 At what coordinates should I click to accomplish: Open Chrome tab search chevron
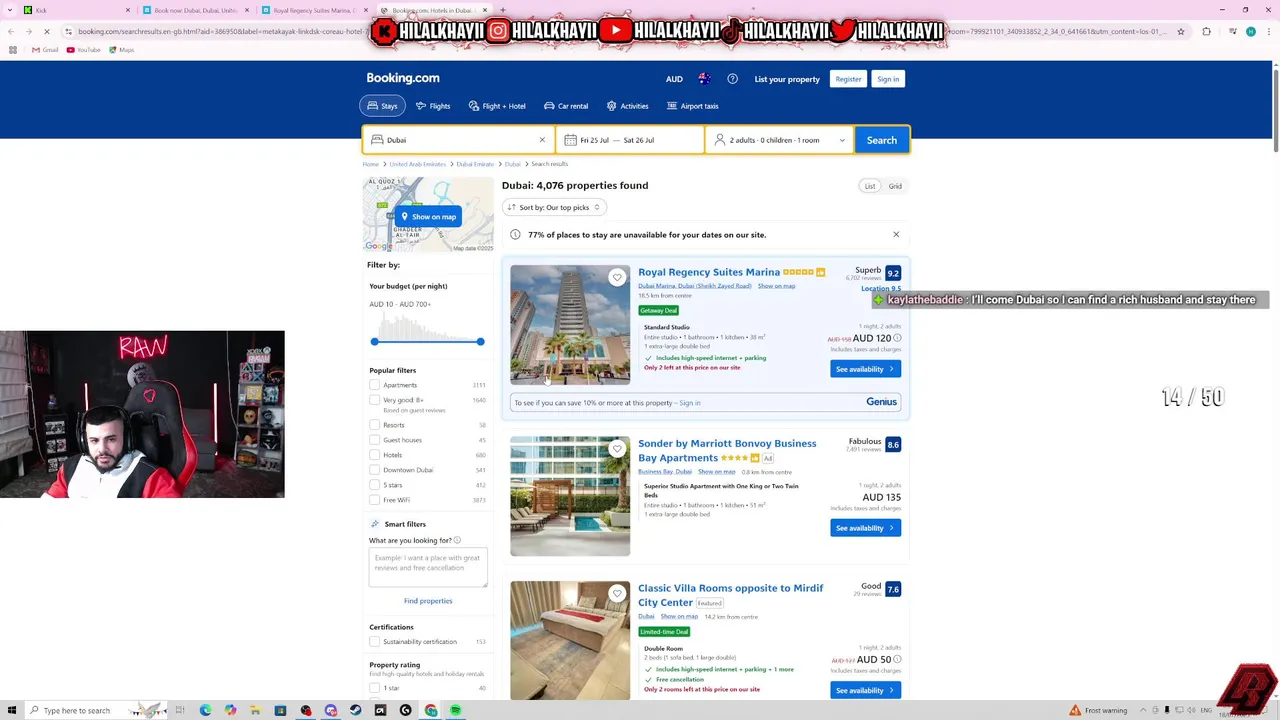(x=11, y=10)
